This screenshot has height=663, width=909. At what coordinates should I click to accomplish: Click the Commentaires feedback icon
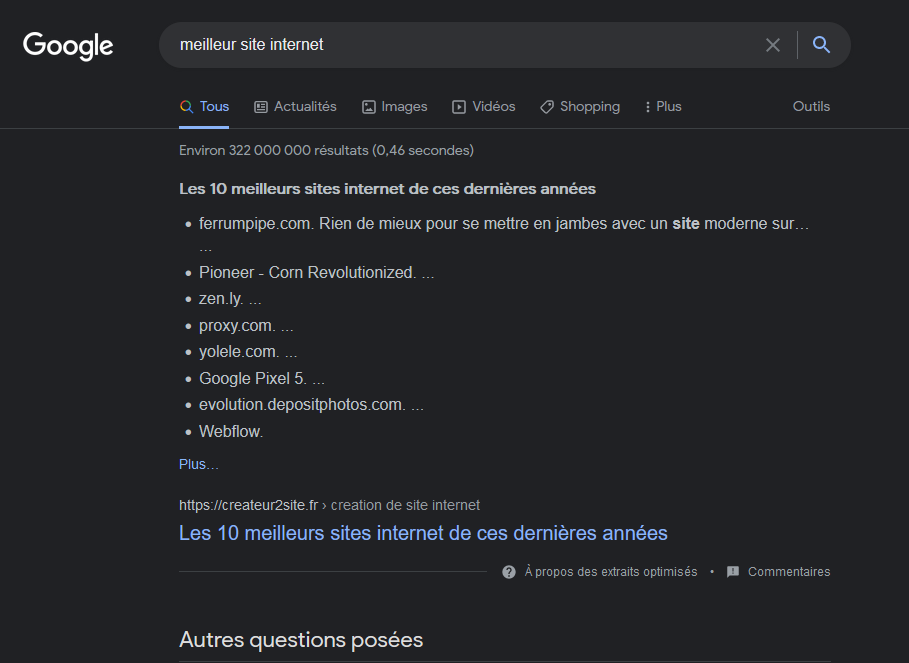pyautogui.click(x=733, y=572)
